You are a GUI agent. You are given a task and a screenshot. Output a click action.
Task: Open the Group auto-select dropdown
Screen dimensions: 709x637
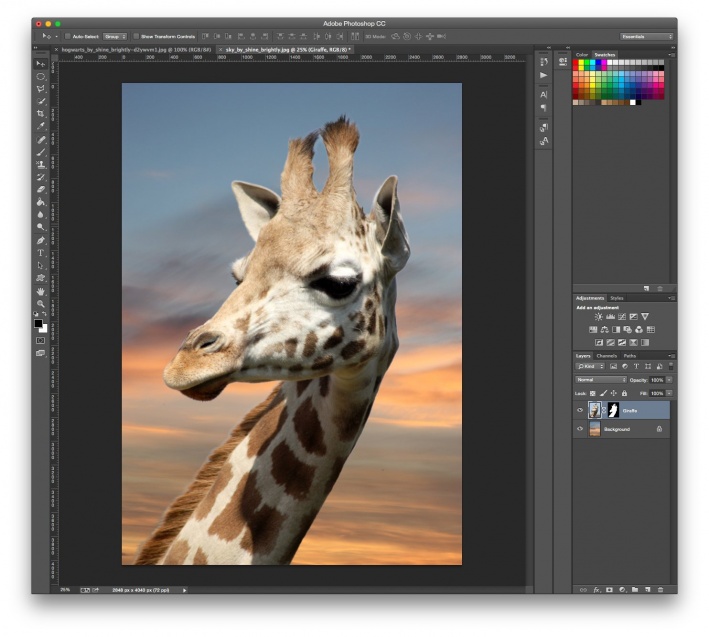tap(115, 36)
